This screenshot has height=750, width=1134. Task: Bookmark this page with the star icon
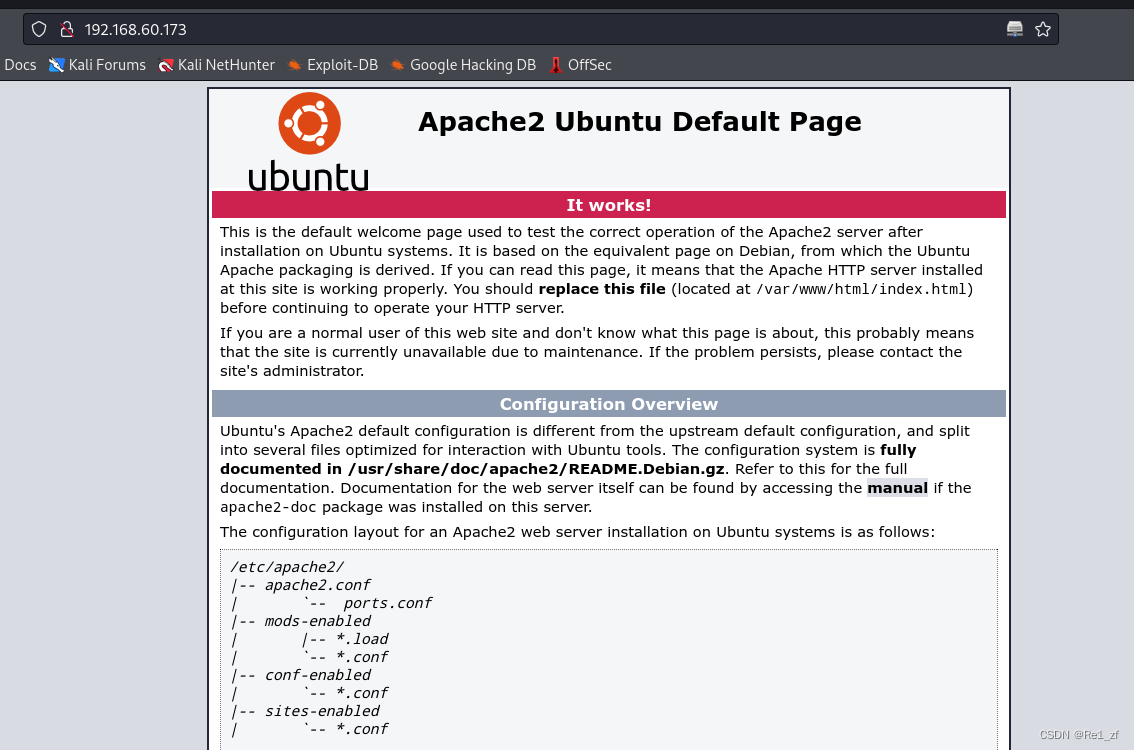[1042, 30]
